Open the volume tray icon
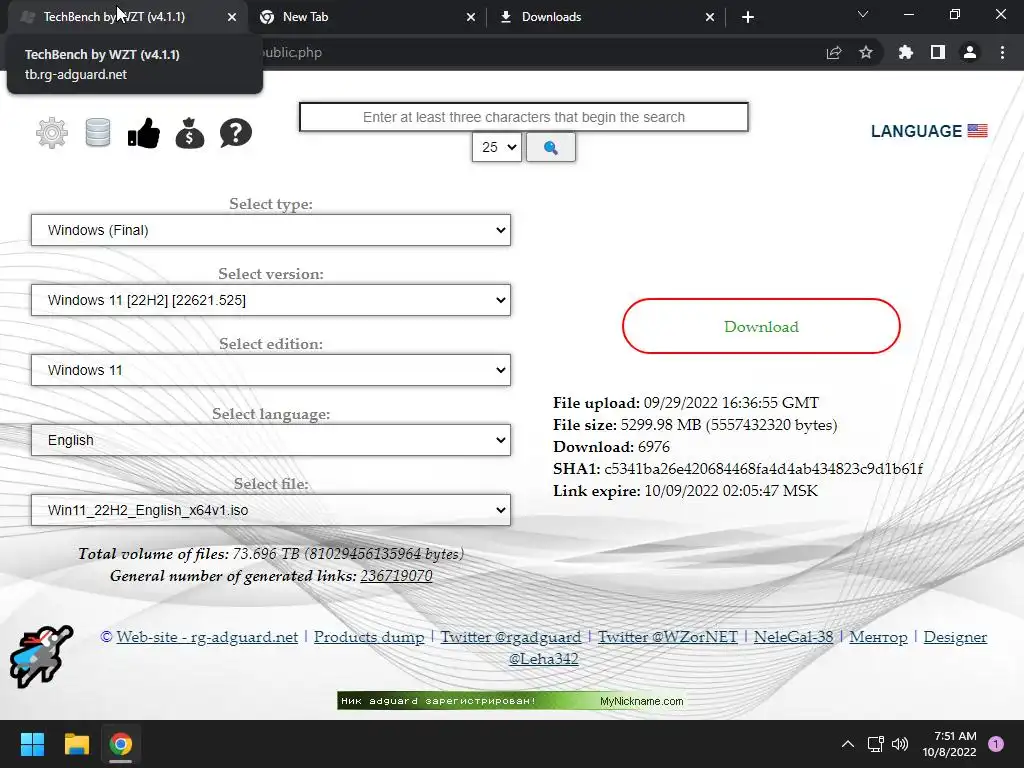 pyautogui.click(x=900, y=744)
